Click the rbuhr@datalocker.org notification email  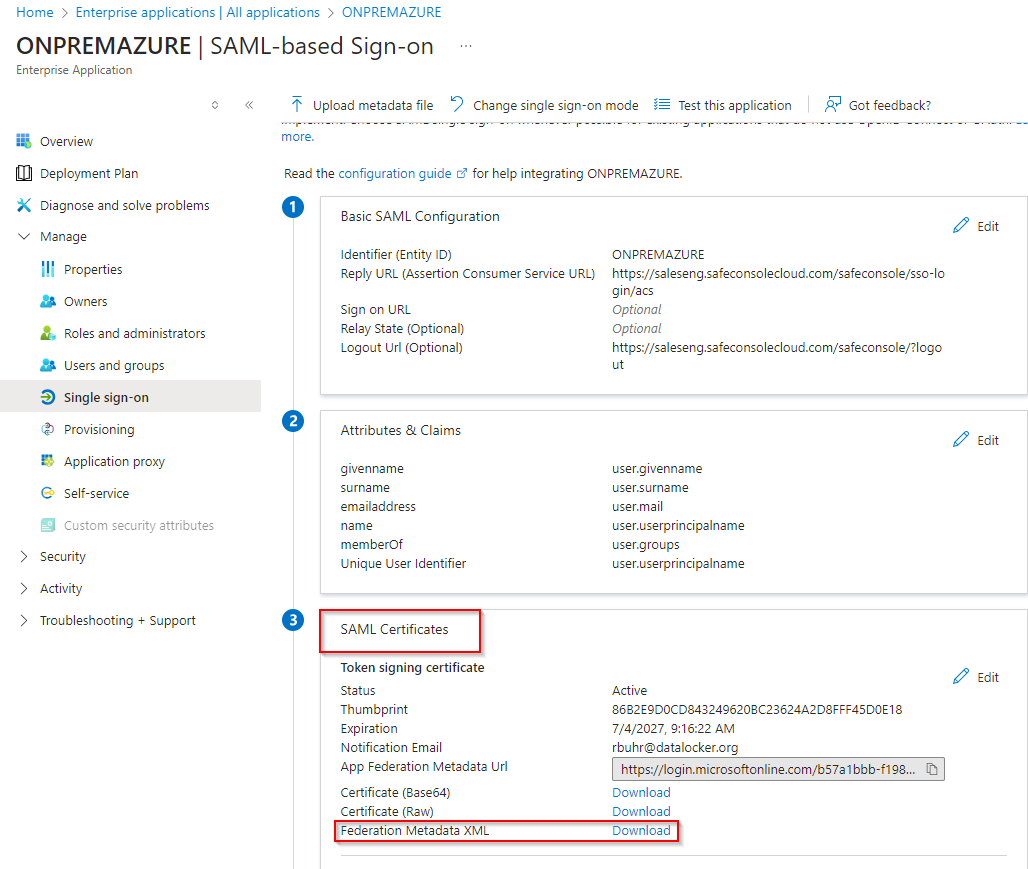tap(675, 748)
